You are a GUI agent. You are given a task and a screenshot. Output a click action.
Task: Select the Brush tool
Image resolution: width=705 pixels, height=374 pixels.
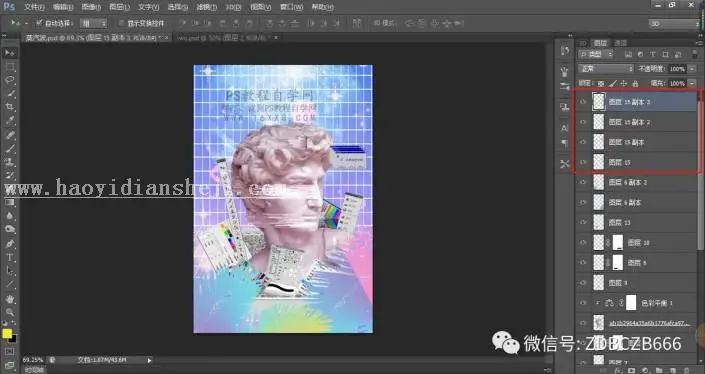[x=9, y=148]
